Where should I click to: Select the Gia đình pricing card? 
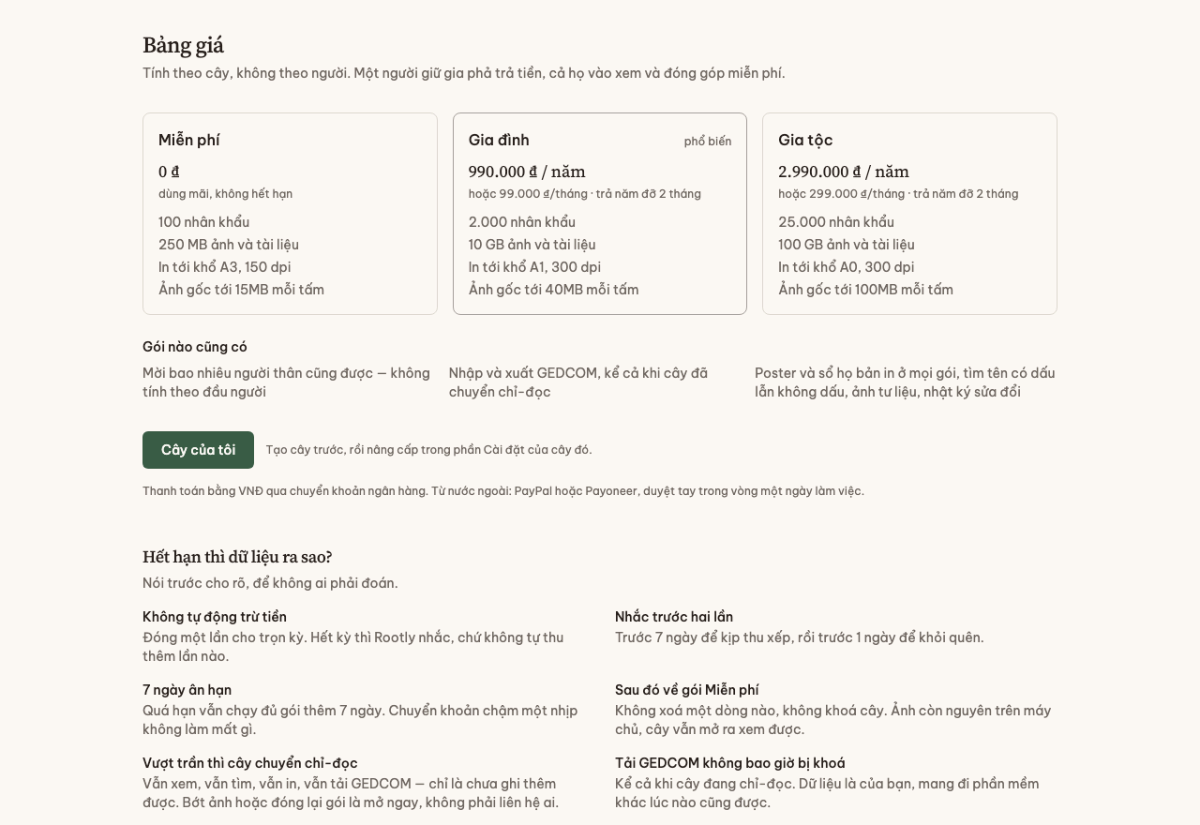point(600,214)
